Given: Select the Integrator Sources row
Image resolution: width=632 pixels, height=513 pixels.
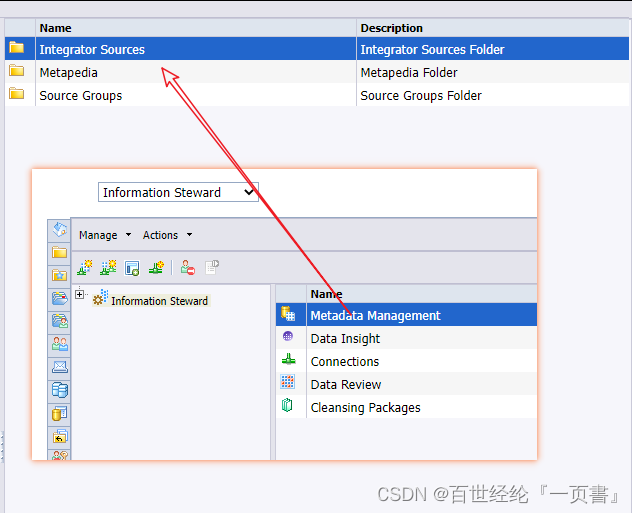Looking at the screenshot, I should [317, 49].
